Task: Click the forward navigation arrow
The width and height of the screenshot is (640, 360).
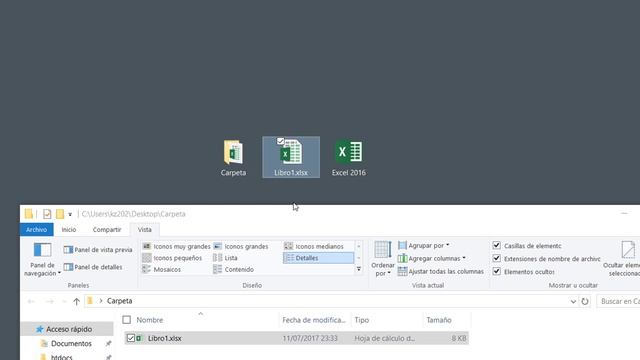Action: pyautogui.click(x=49, y=301)
